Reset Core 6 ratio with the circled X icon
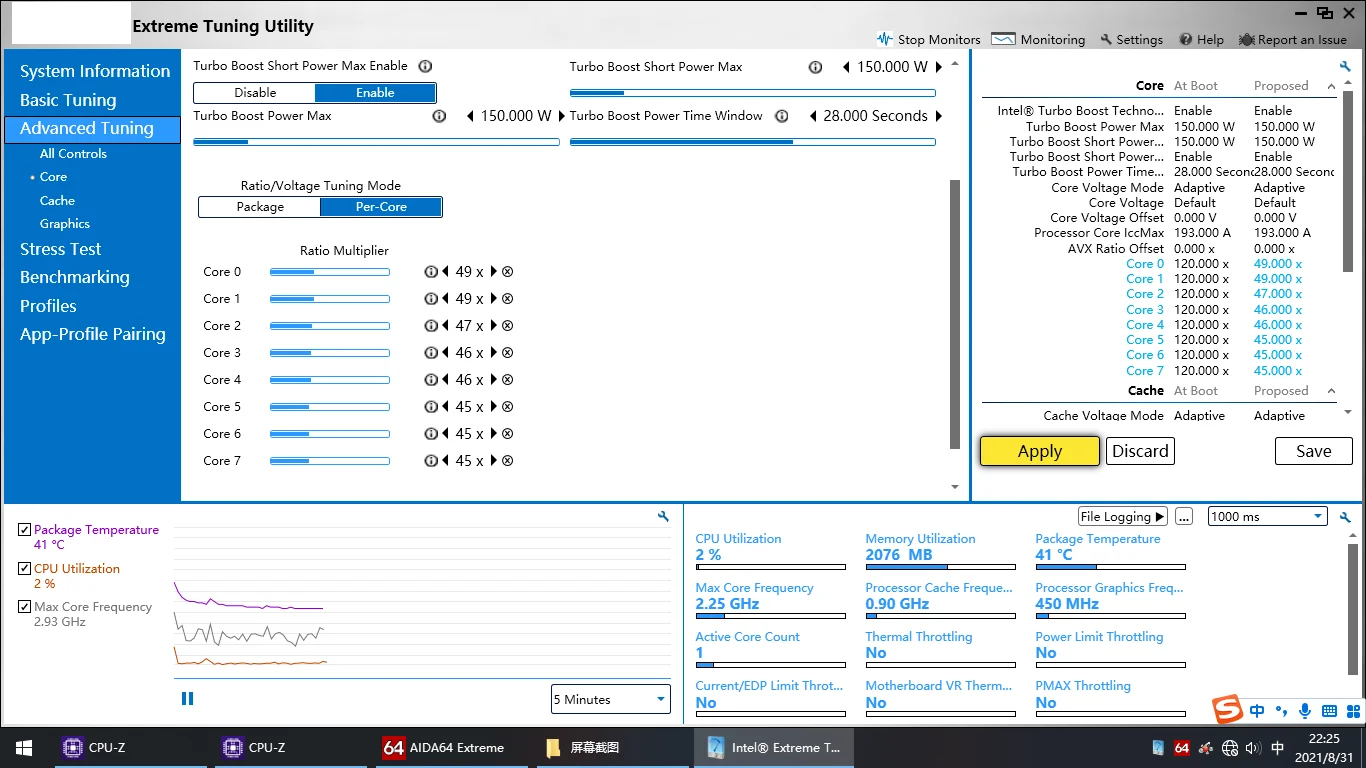The height and width of the screenshot is (768, 1366). point(507,434)
